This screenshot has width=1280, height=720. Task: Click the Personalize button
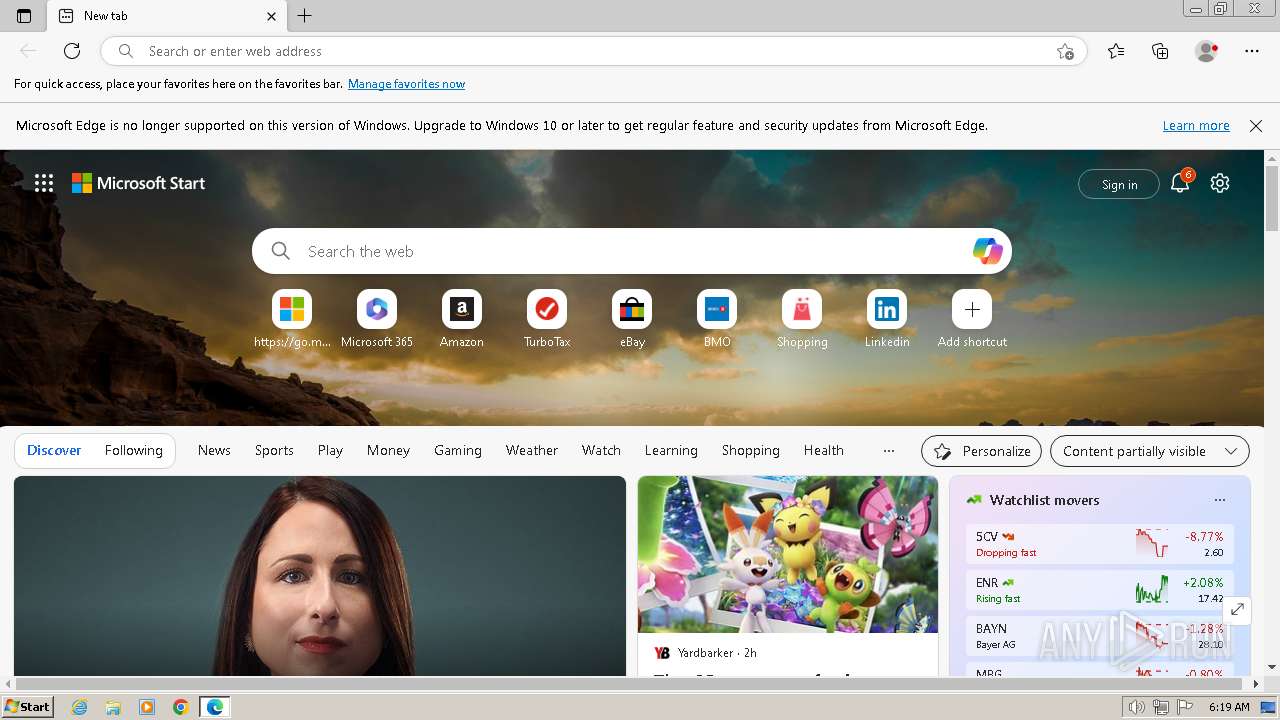pyautogui.click(x=981, y=451)
